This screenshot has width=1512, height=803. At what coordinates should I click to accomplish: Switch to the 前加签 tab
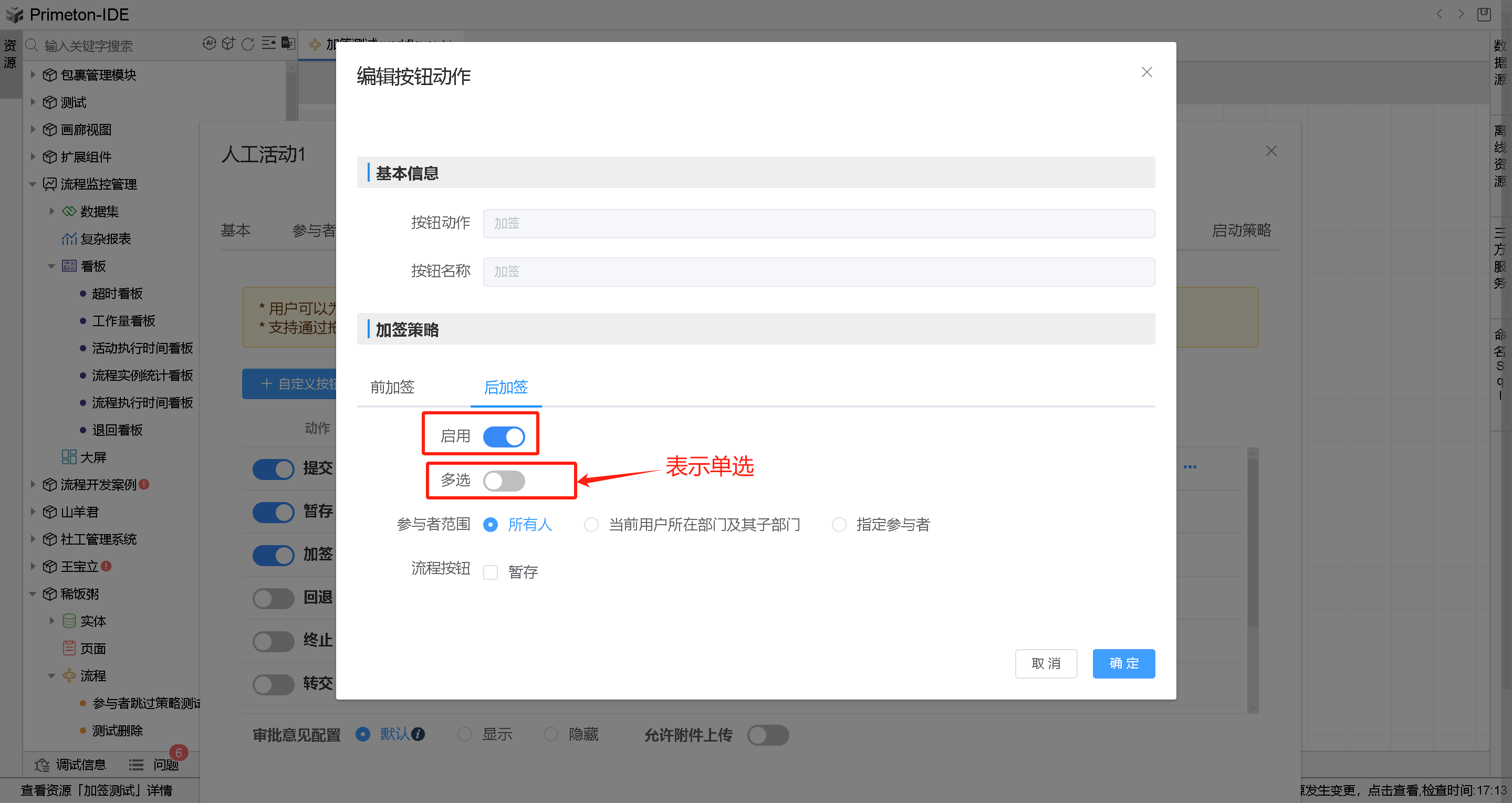click(x=392, y=388)
